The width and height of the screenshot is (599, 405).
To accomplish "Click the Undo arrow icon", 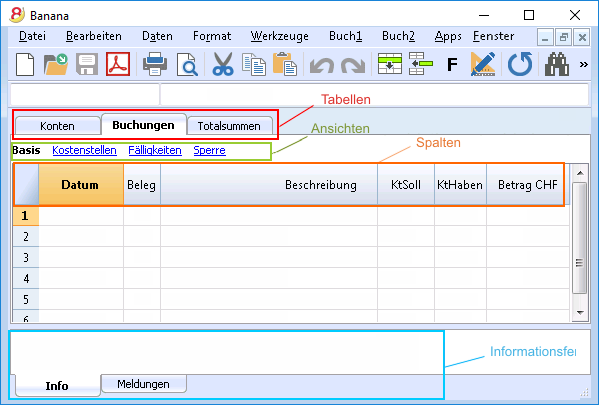I will pyautogui.click(x=322, y=65).
